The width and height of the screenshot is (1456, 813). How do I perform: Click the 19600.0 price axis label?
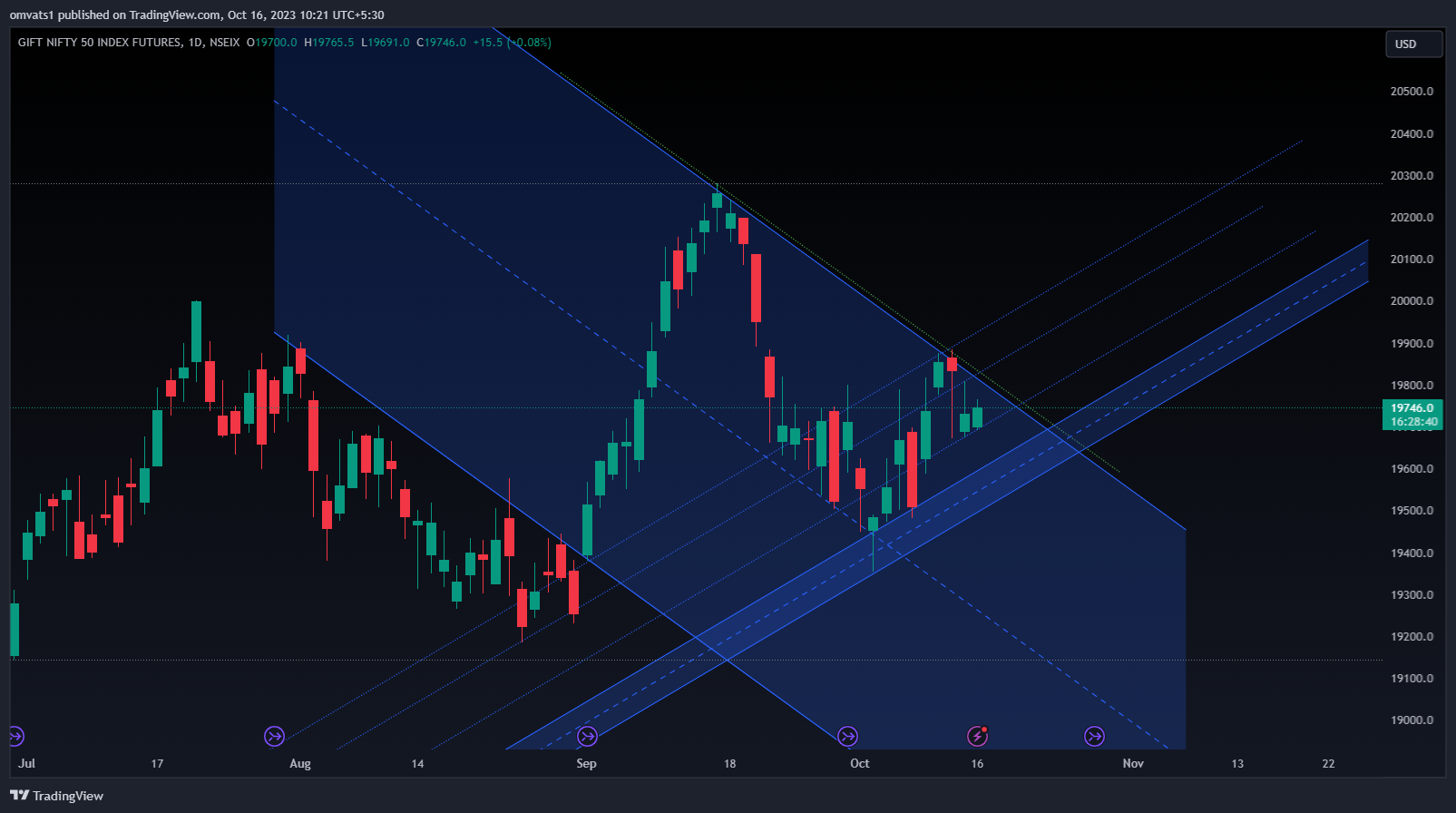point(1412,469)
